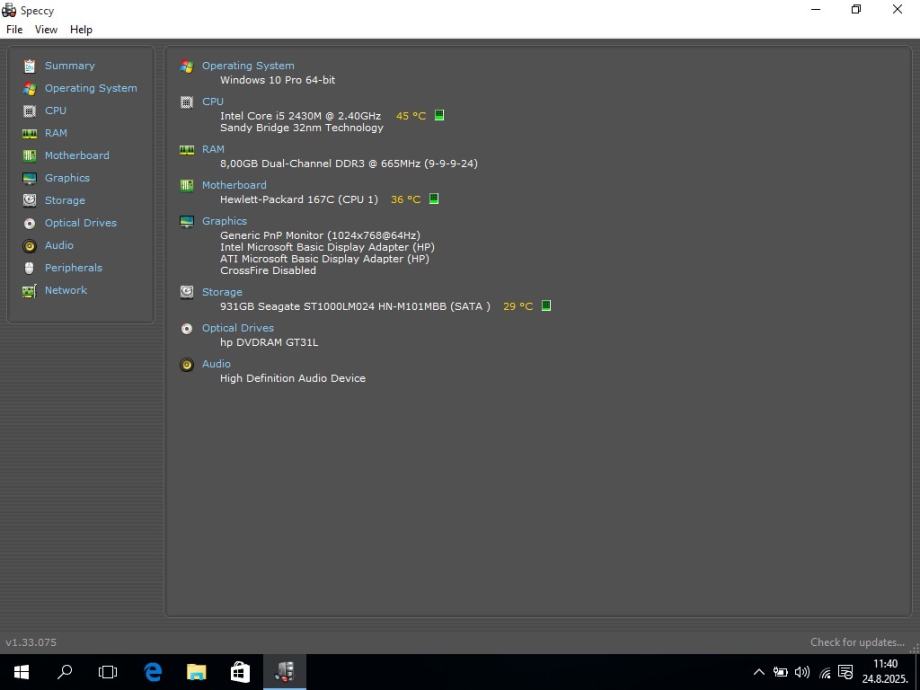Viewport: 920px width, 690px height.
Task: Click the monitor icon beside Graphics heading in main panel
Action: (187, 222)
